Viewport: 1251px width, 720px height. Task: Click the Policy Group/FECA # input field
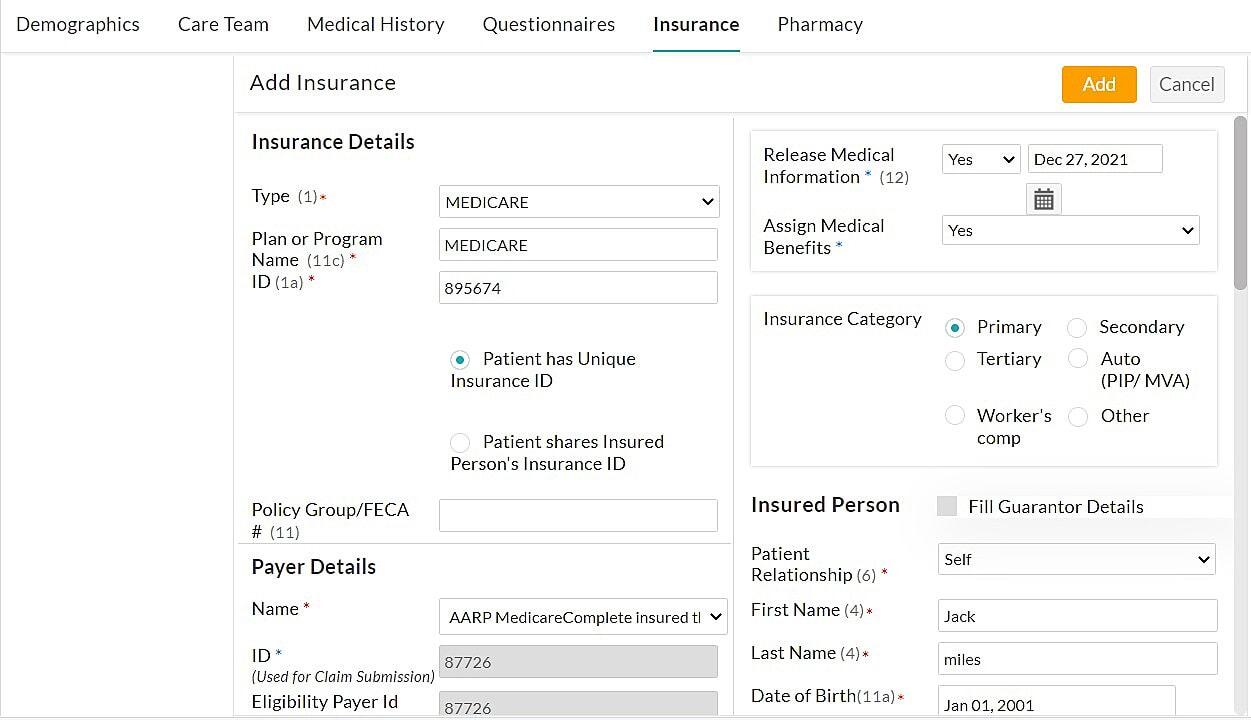click(578, 515)
